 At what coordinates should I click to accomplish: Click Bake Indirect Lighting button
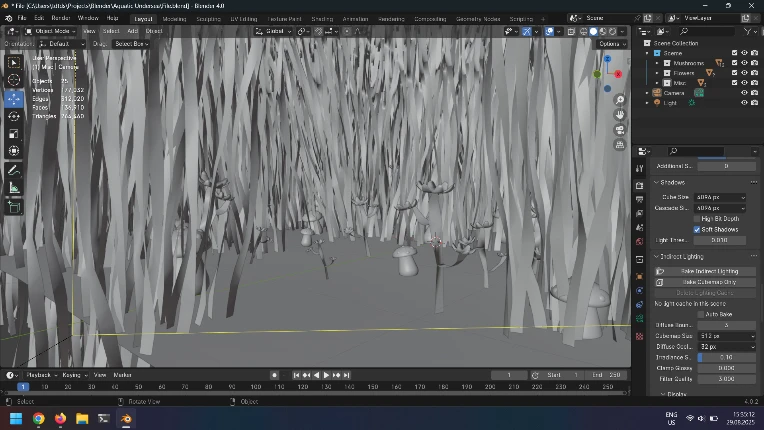(705, 271)
